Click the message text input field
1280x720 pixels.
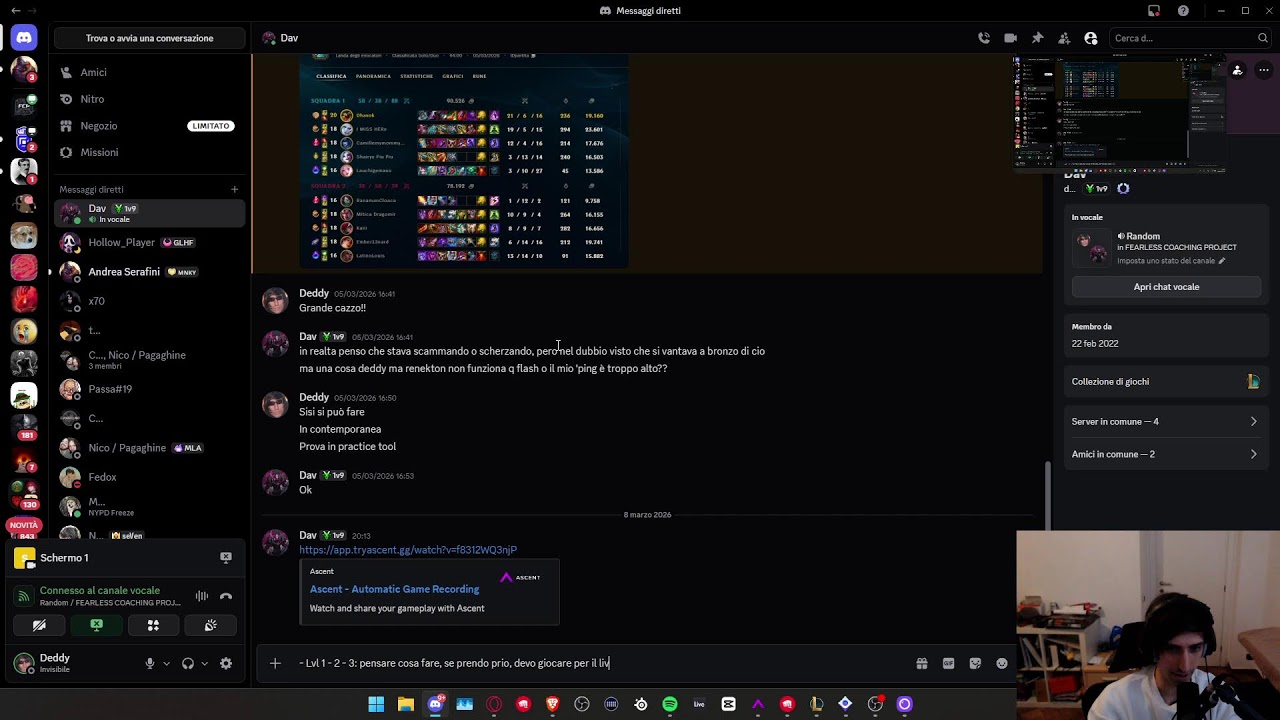tap(600, 663)
